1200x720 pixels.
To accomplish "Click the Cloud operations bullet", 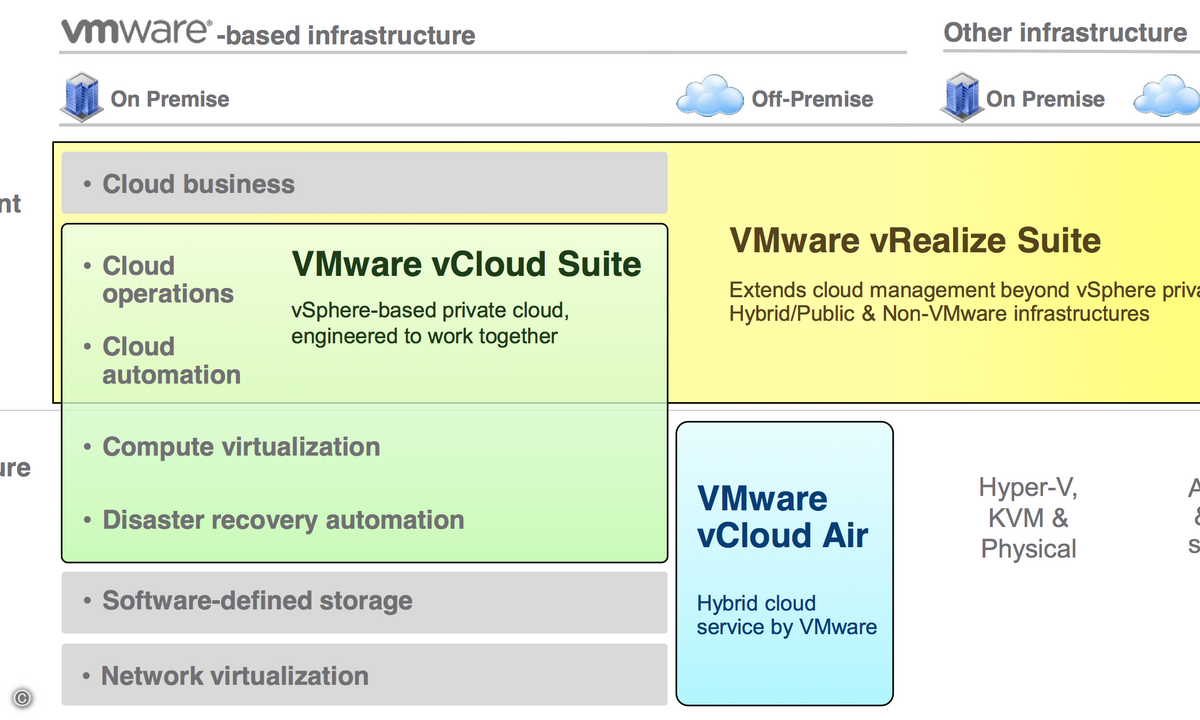I will click(x=159, y=280).
